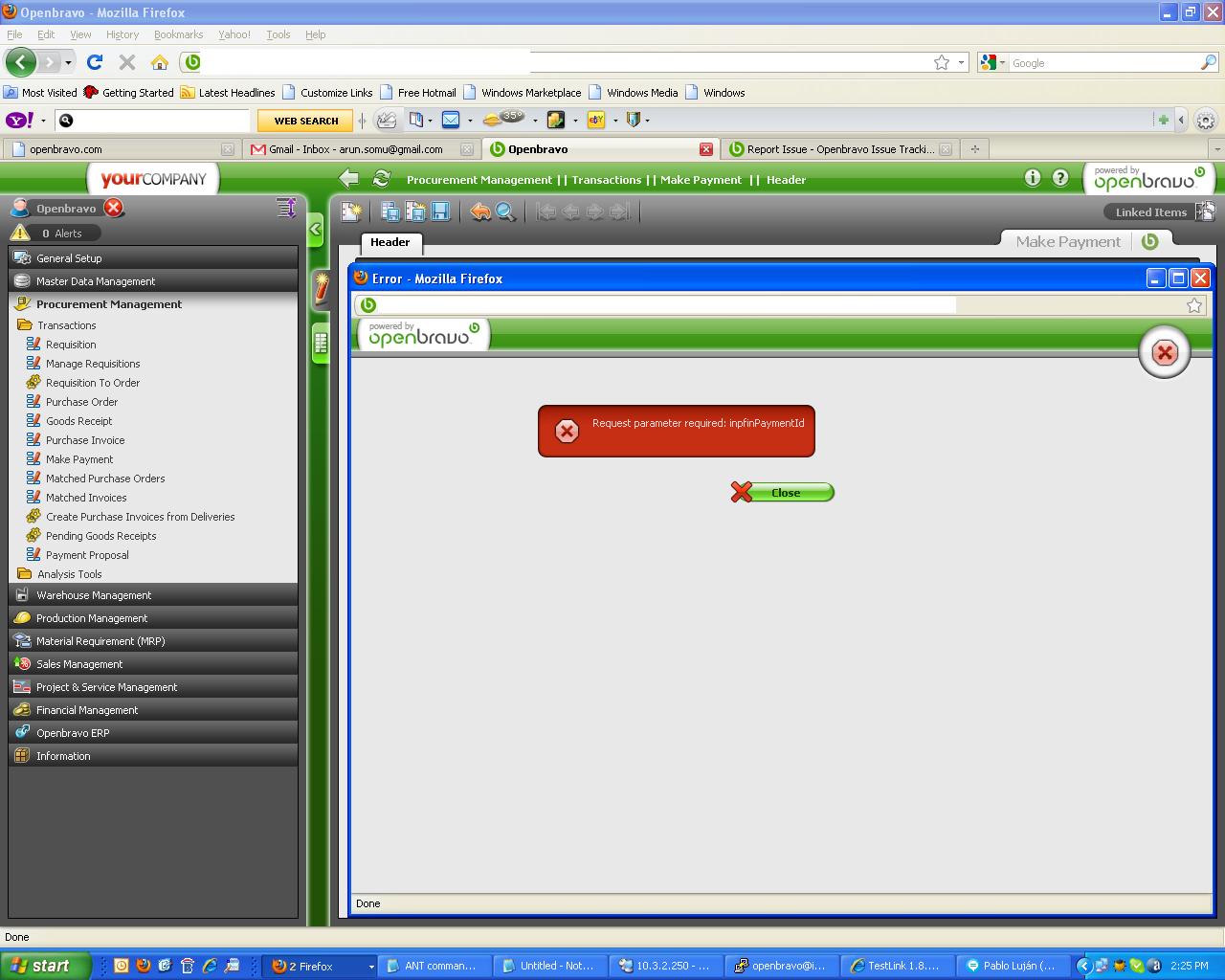
Task: Open the Search magnifier in Openbravo toolbar
Action: click(x=505, y=212)
